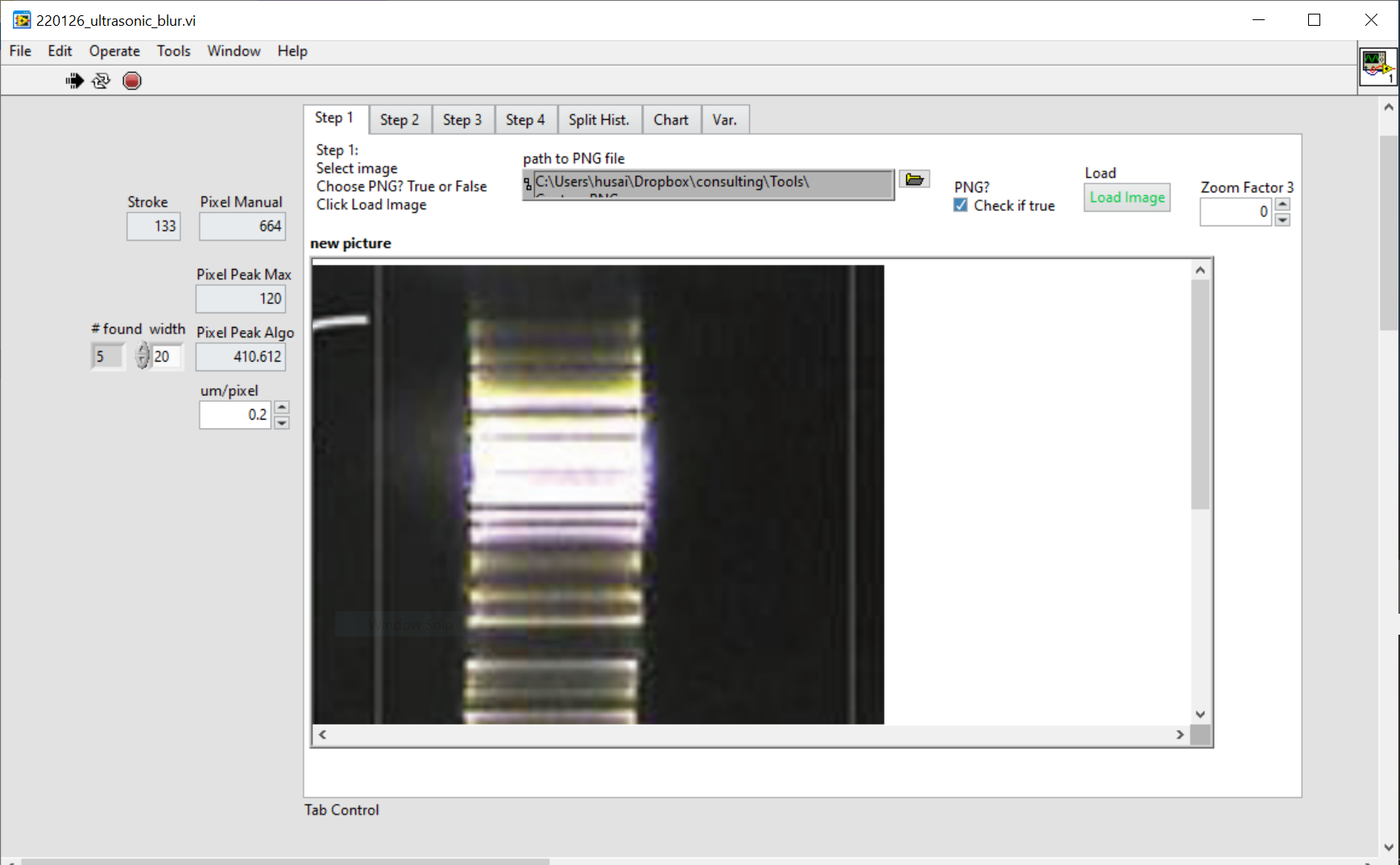Switch to the Step 3 tab
The width and height of the screenshot is (1400, 865).
click(x=462, y=120)
